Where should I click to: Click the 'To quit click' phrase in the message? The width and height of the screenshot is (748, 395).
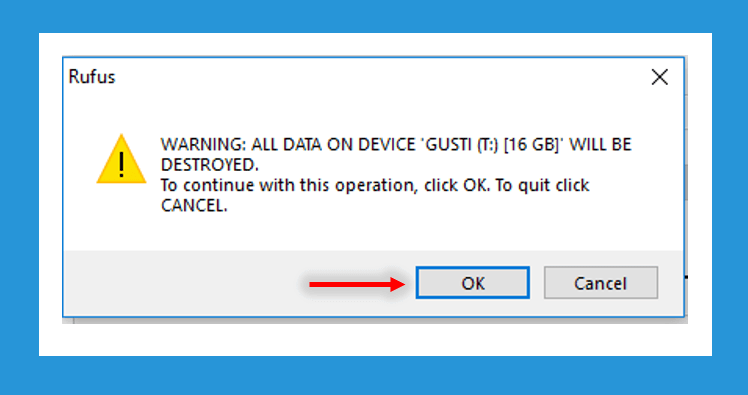click(542, 185)
